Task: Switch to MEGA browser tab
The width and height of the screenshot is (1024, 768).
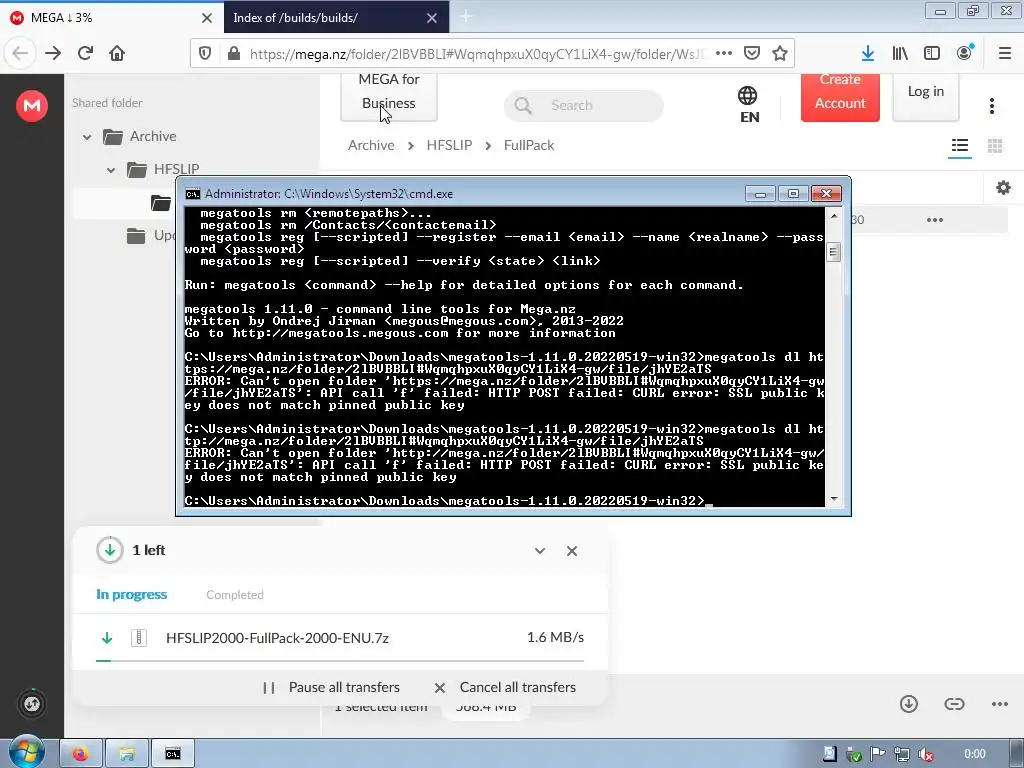Action: point(112,18)
